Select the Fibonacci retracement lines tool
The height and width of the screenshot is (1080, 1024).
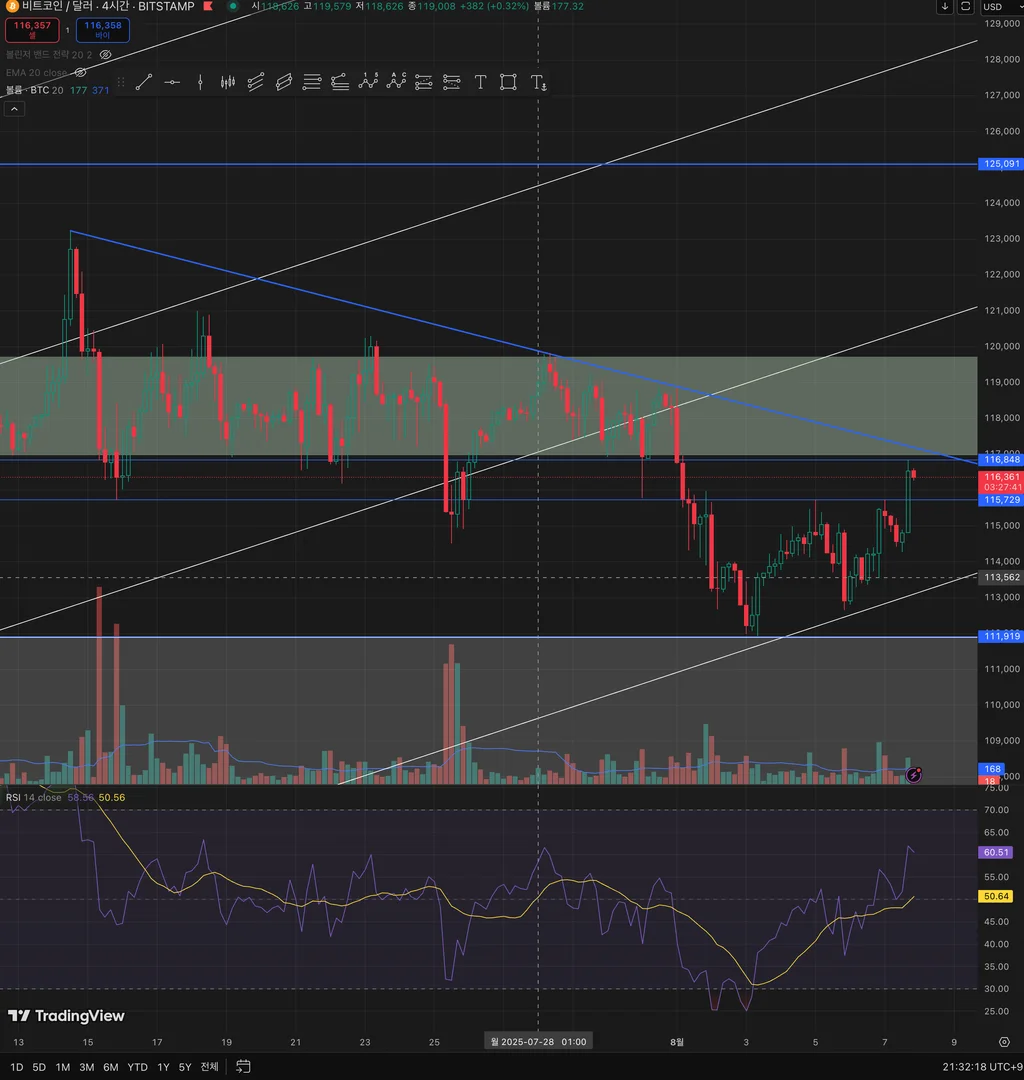pos(312,83)
